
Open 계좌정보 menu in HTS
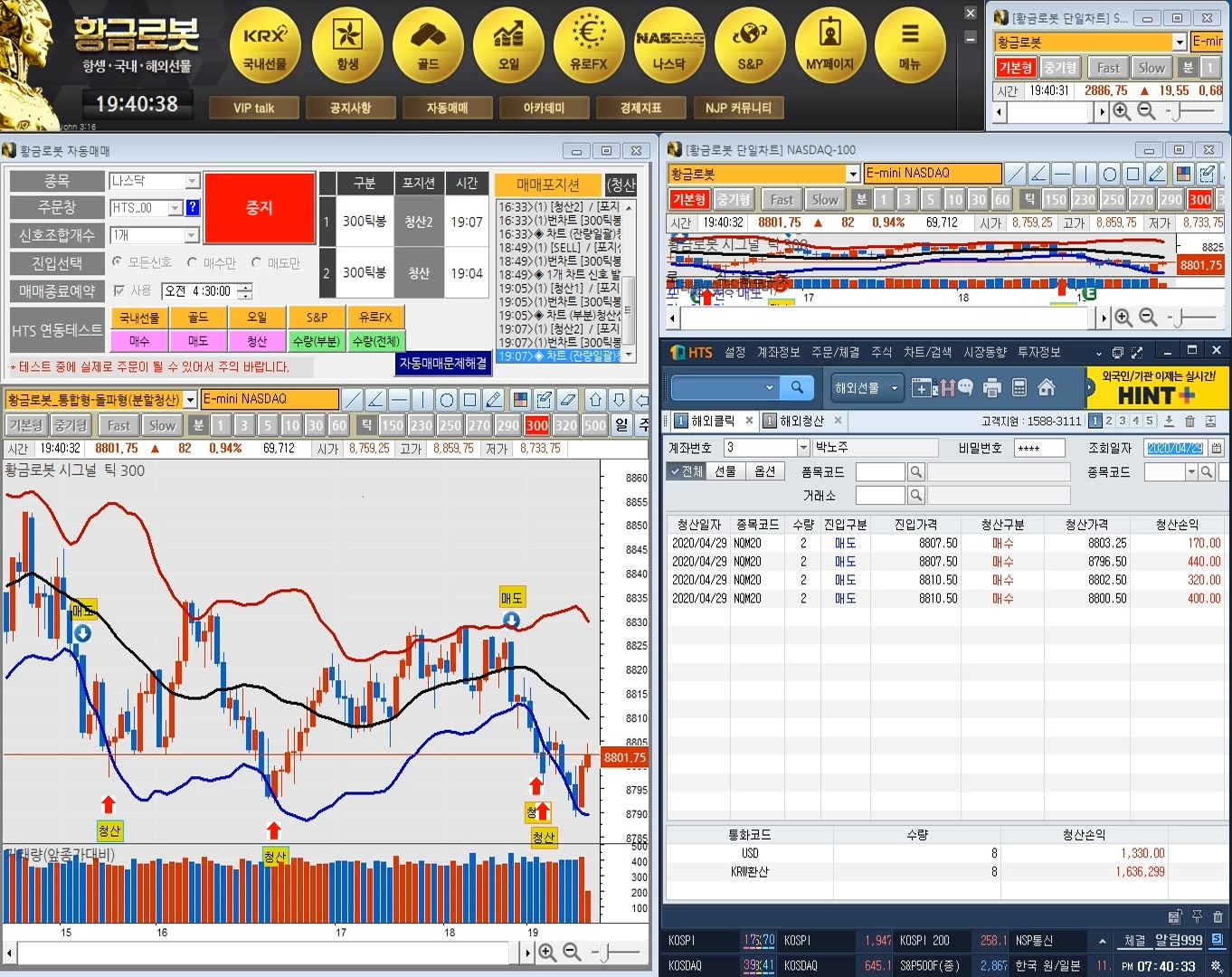pos(778,352)
